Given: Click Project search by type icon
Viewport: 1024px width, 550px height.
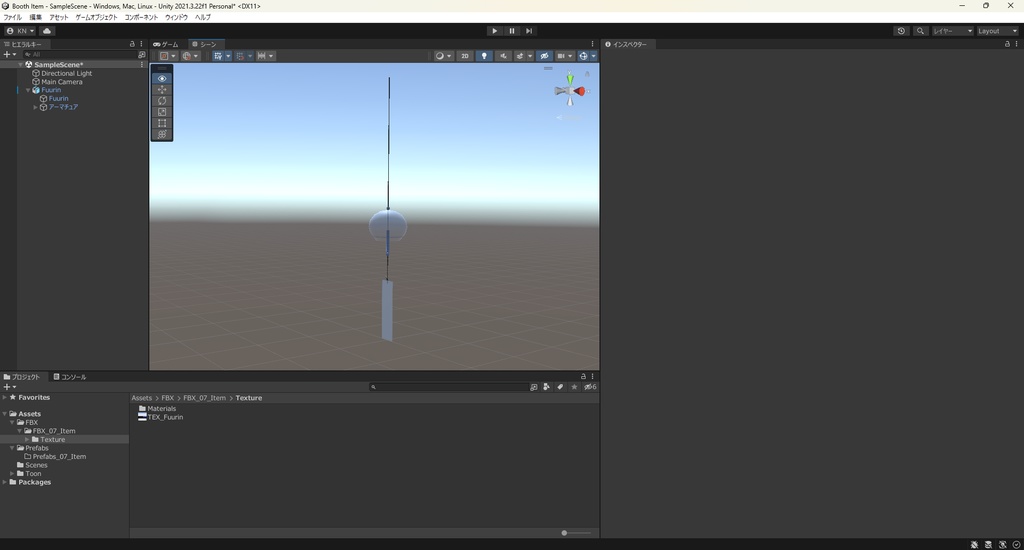Looking at the screenshot, I should pos(547,387).
